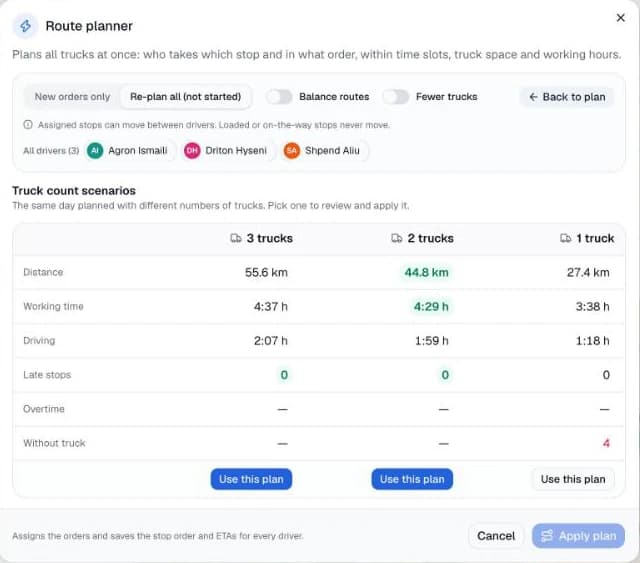The image size is (640, 563).
Task: Click the All drivers (3) label
Action: pyautogui.click(x=51, y=151)
